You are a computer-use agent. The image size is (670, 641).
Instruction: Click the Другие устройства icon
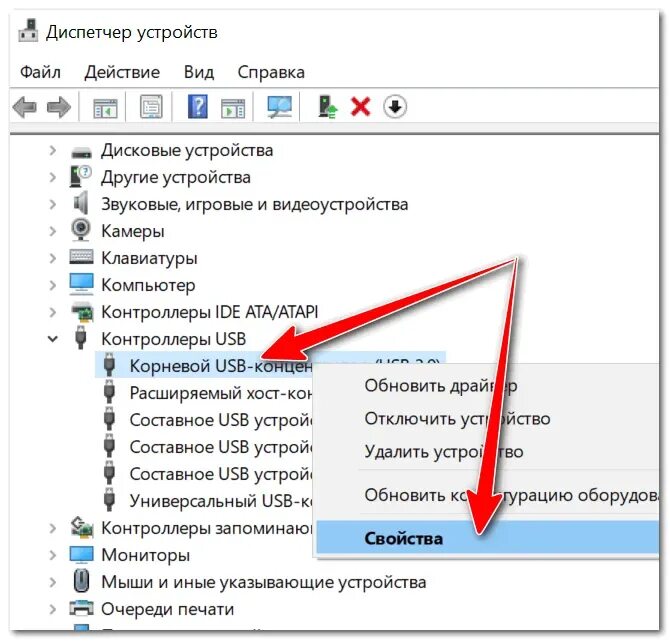(x=80, y=176)
